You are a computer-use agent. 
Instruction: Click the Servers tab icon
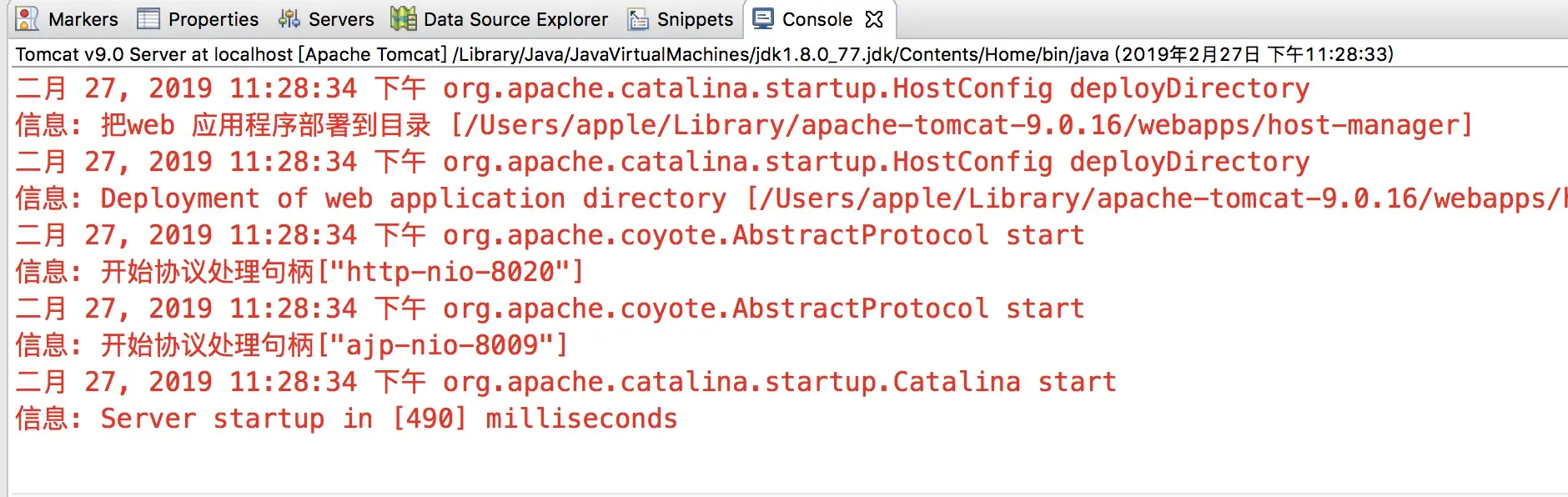(x=289, y=18)
